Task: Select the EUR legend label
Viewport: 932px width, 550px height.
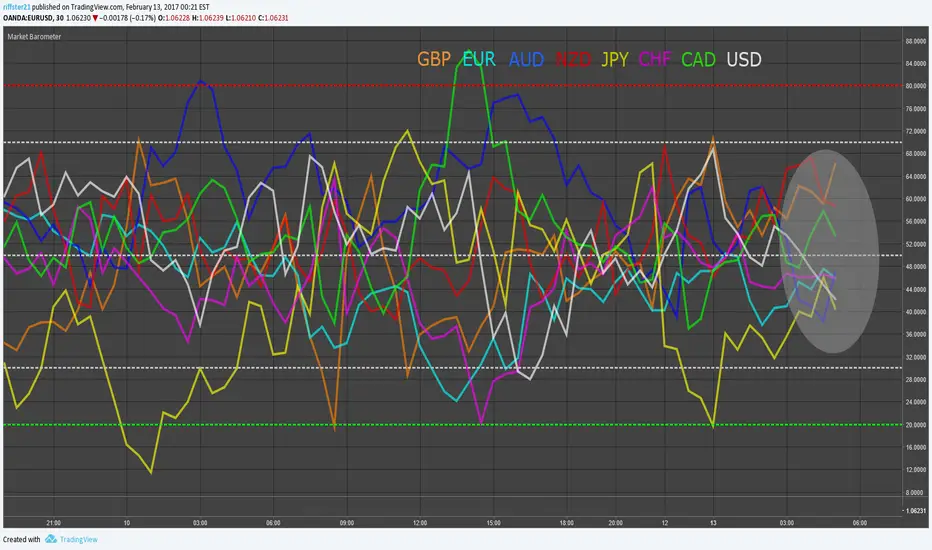Action: coord(479,59)
